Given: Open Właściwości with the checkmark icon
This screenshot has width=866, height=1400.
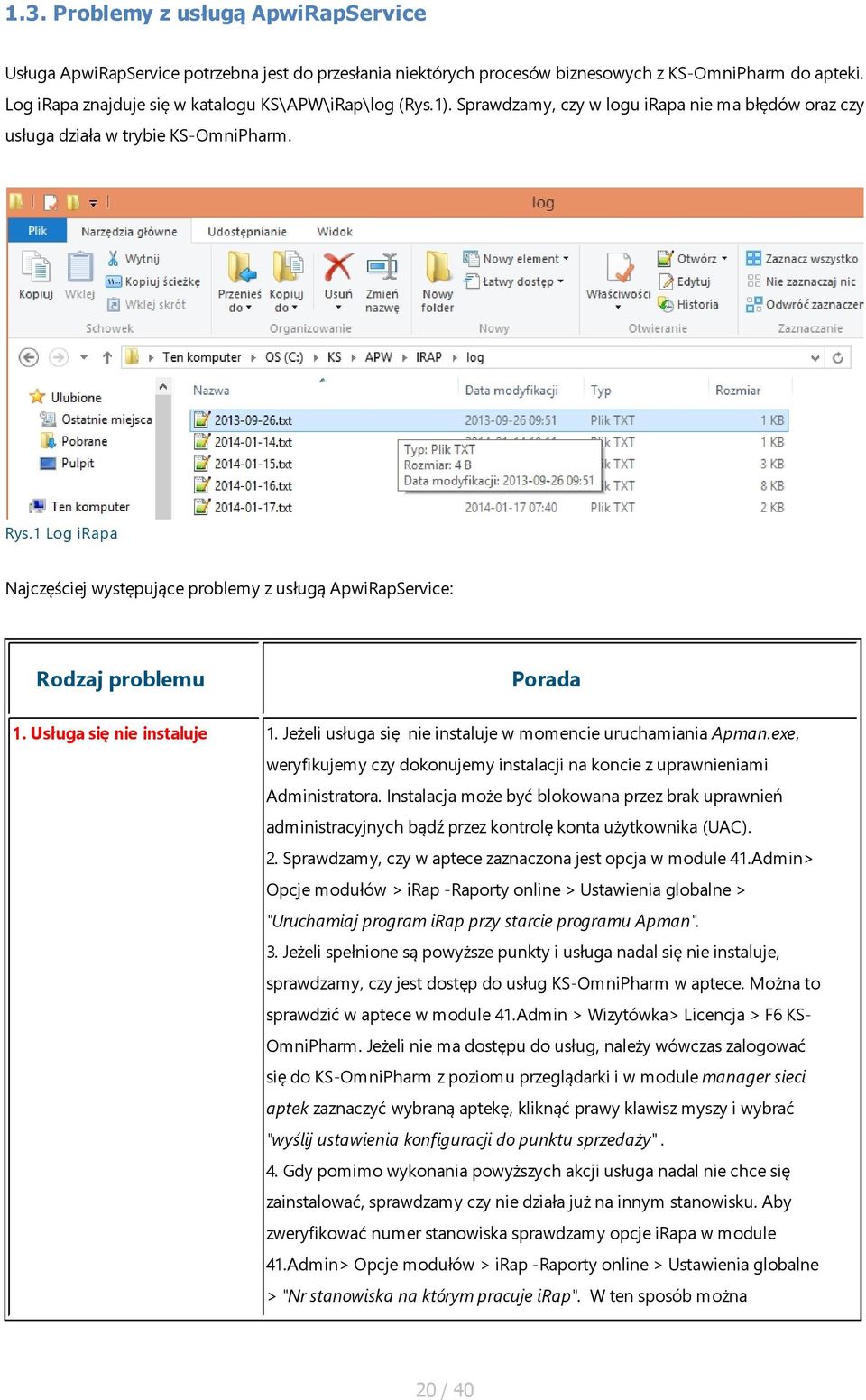Looking at the screenshot, I should [619, 268].
